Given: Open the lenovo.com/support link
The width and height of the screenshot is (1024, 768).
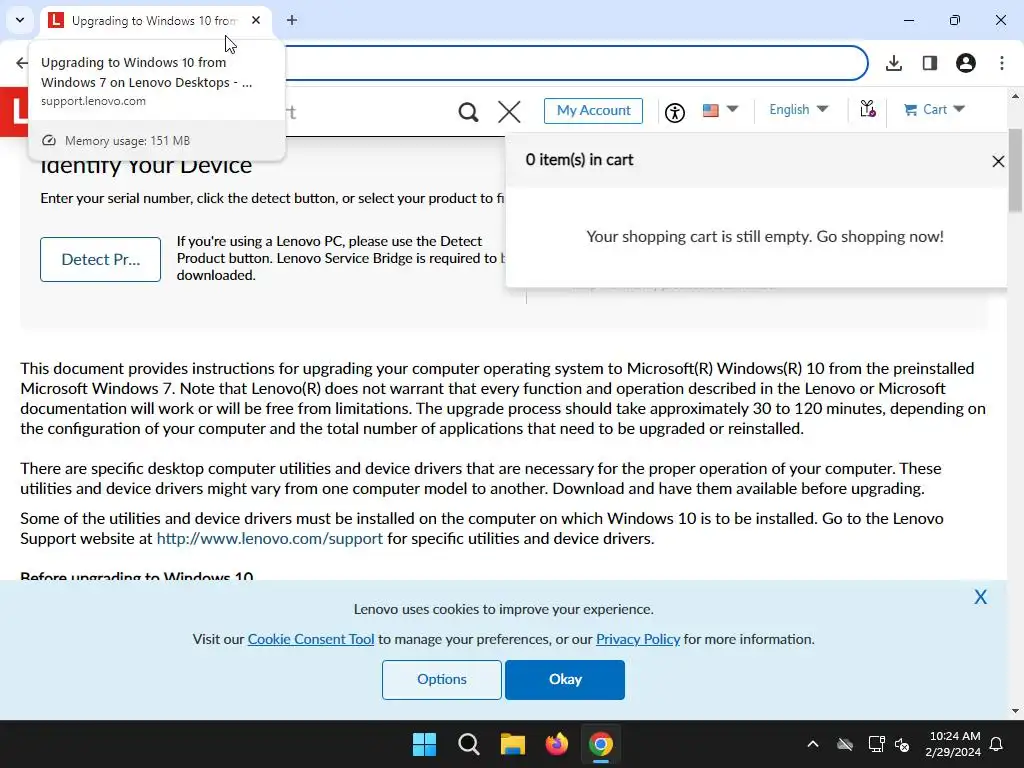Looking at the screenshot, I should pyautogui.click(x=270, y=539).
